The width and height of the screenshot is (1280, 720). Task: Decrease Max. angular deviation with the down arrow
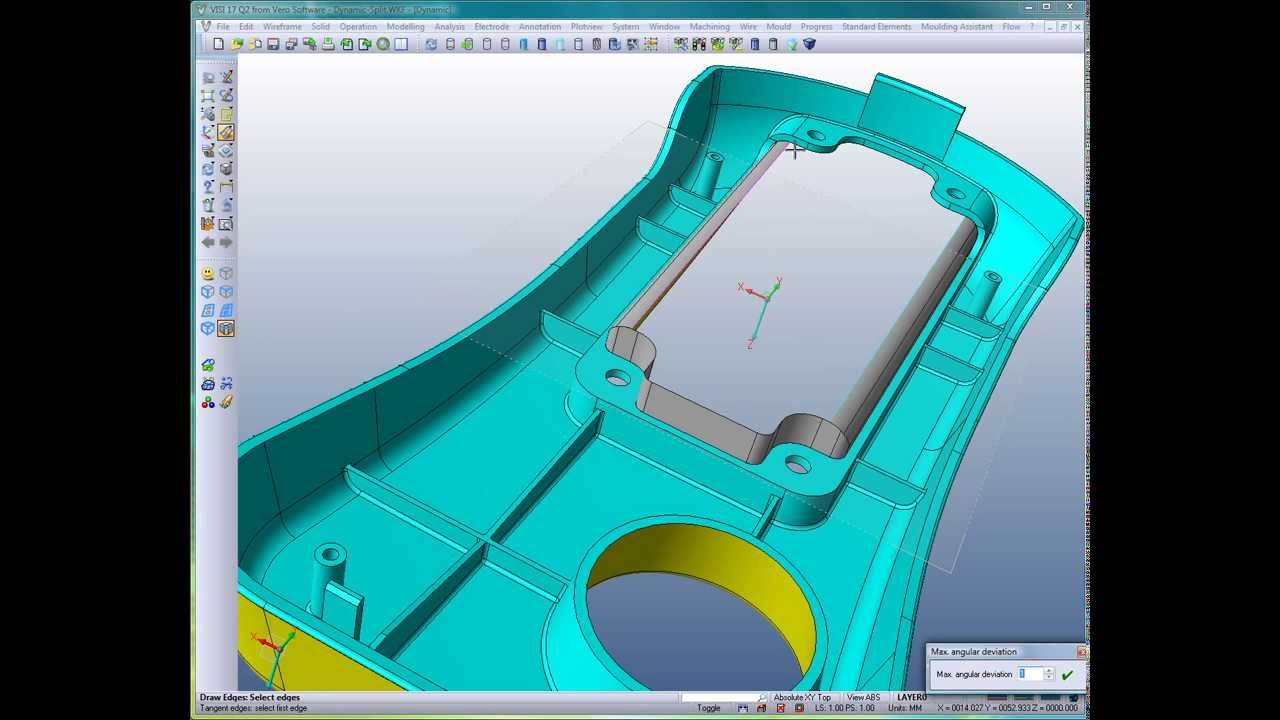coord(1048,678)
